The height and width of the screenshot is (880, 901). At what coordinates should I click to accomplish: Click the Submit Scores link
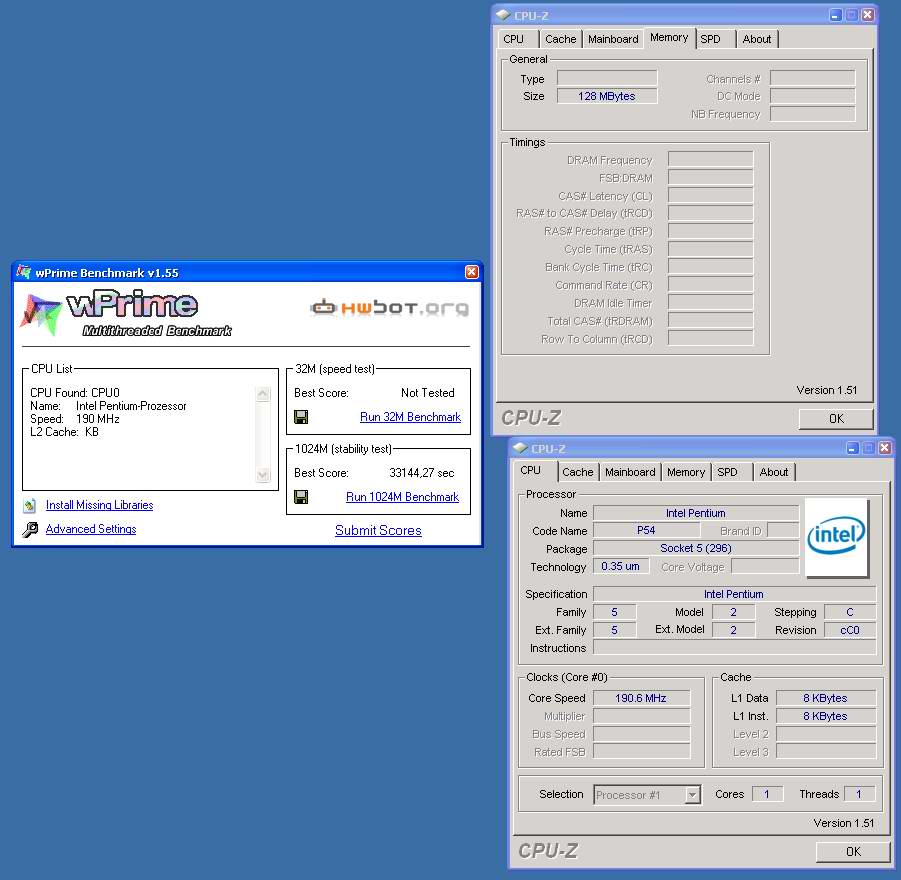point(378,530)
